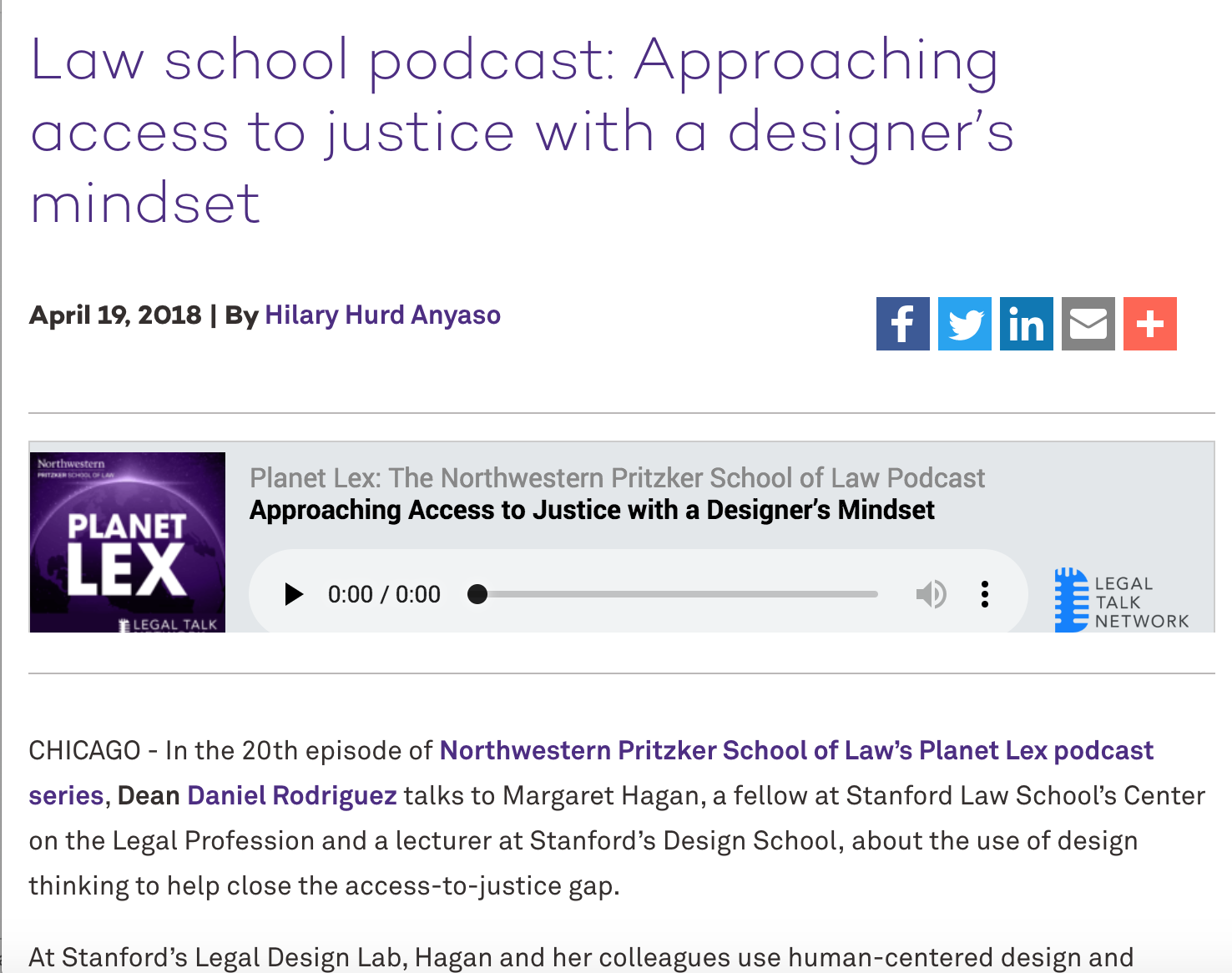Viewport: 1232px width, 973px height.
Task: Open audio player three-dot options menu
Action: click(x=985, y=594)
